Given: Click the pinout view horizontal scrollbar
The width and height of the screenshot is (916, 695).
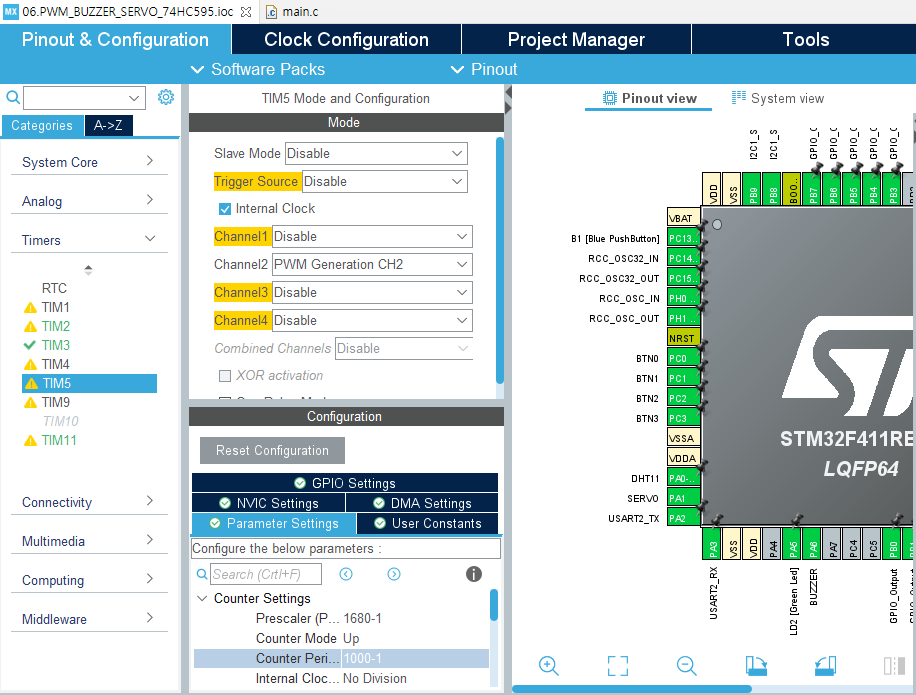Looking at the screenshot, I should click(632, 689).
